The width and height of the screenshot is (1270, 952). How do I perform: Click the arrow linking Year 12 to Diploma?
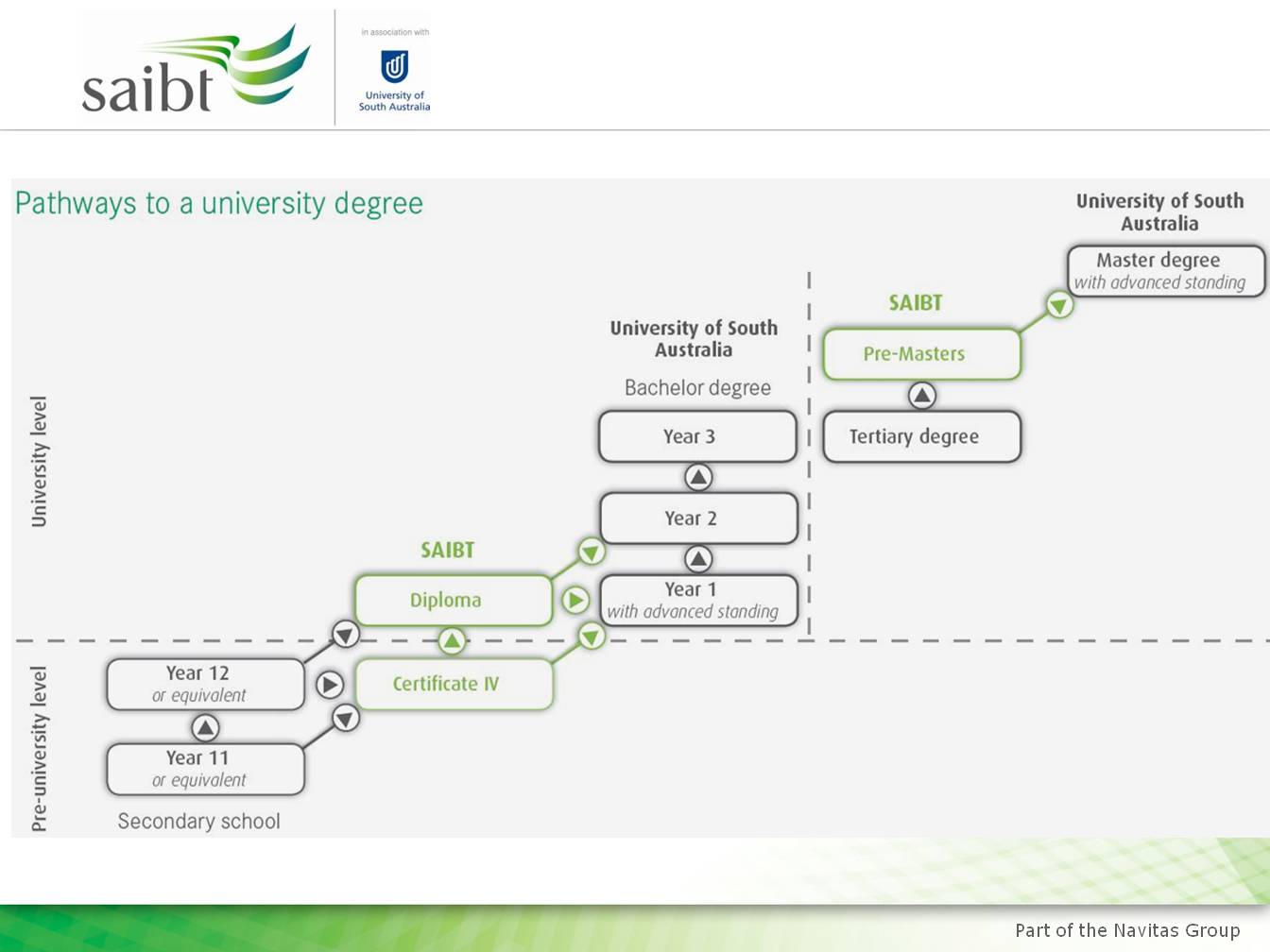[x=346, y=634]
